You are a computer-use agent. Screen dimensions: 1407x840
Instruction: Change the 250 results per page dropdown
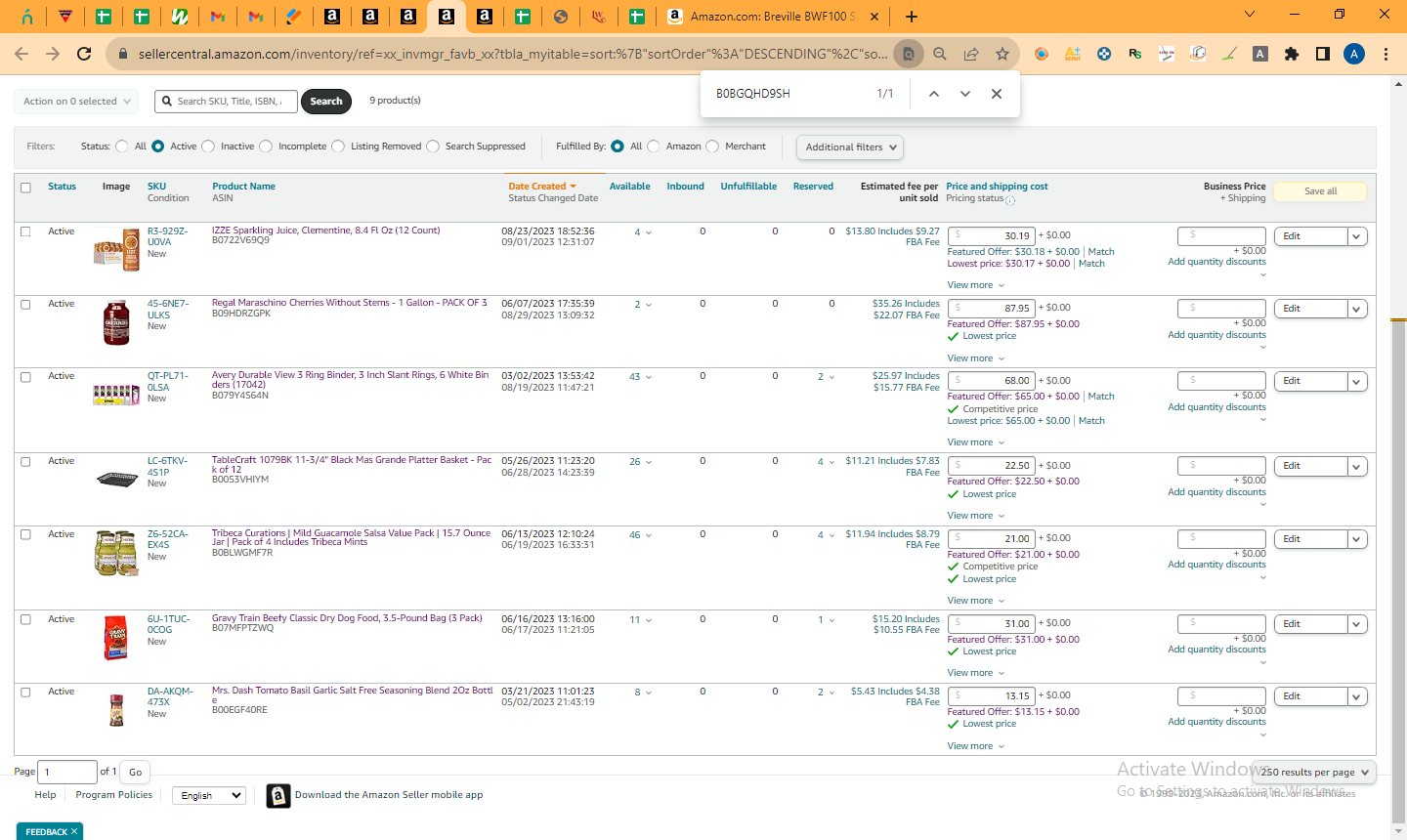pyautogui.click(x=1314, y=773)
